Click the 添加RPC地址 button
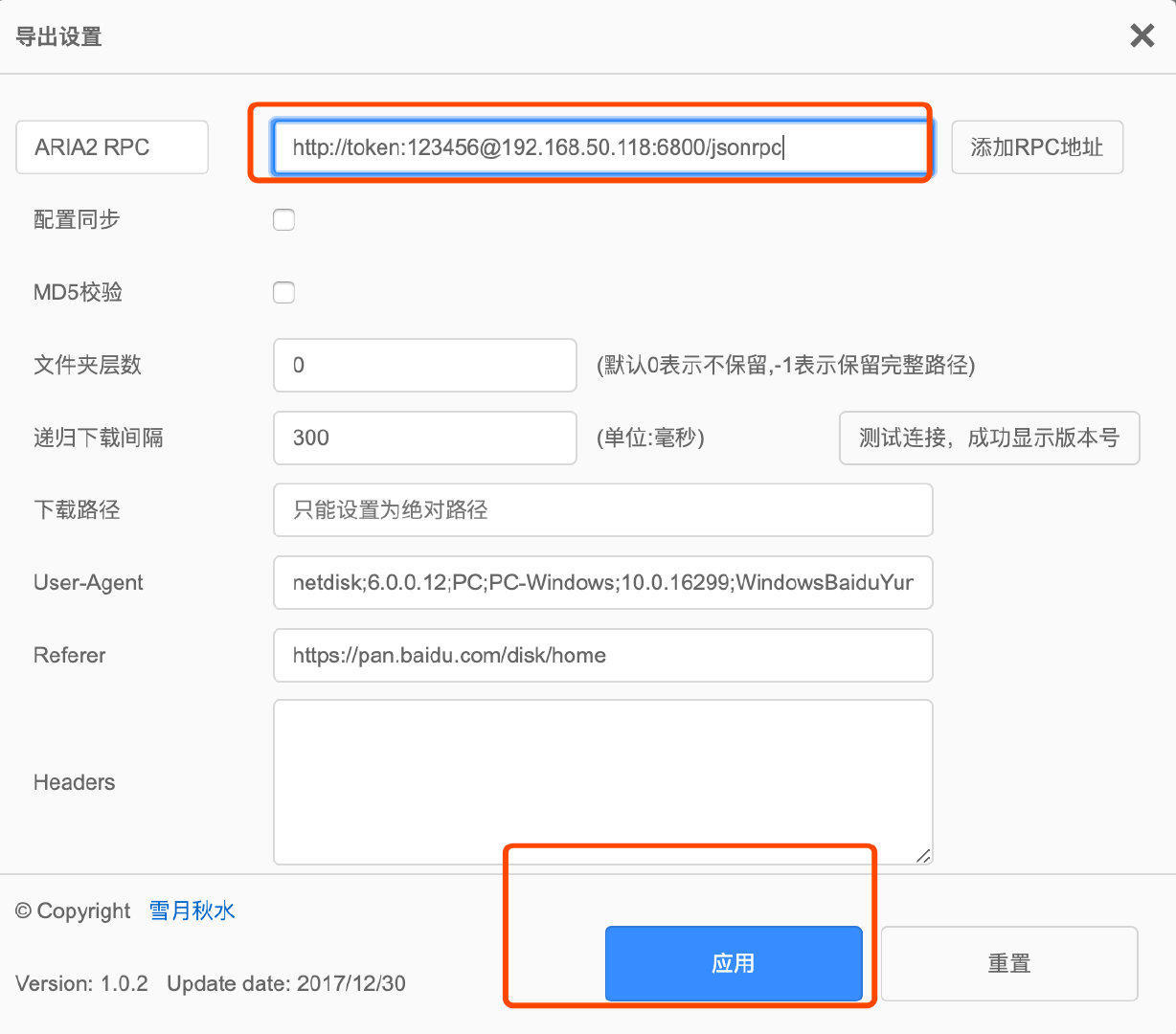The height and width of the screenshot is (1034, 1176). (x=1037, y=146)
